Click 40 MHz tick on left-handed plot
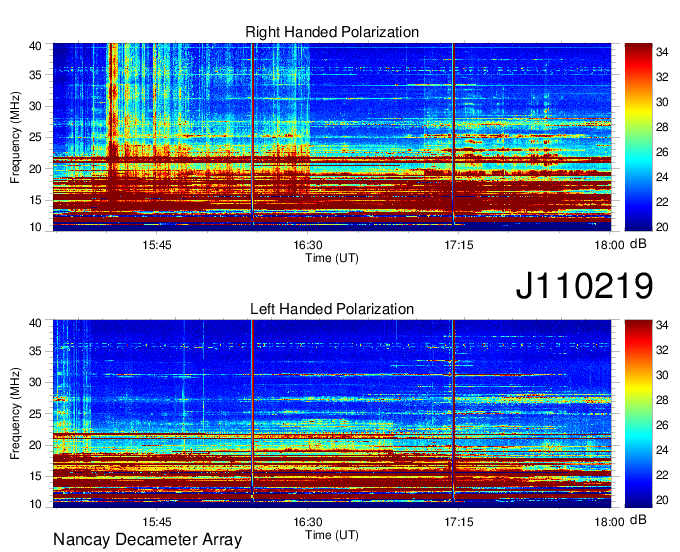680x552 pixels. [x=35, y=323]
